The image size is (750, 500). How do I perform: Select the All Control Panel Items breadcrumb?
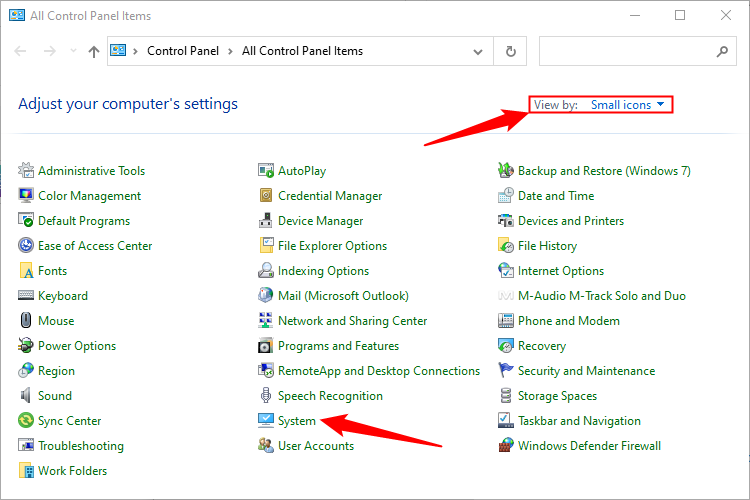coord(302,51)
